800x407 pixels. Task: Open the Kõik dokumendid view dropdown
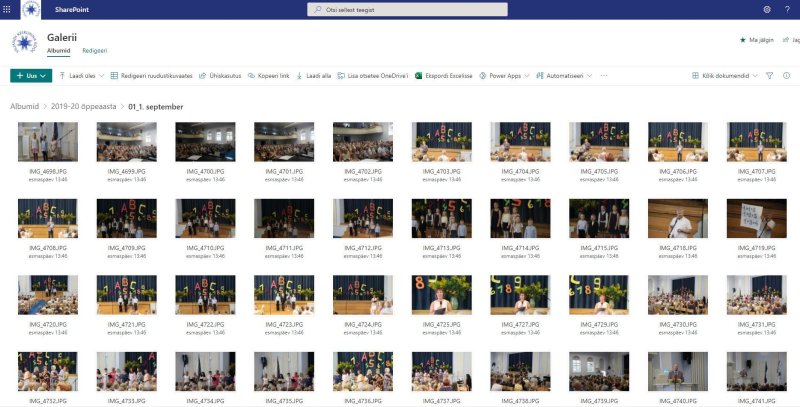tap(725, 76)
